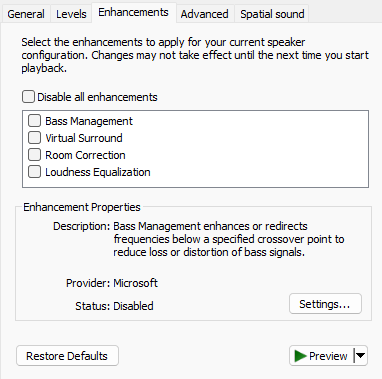Select the Enhancements tab
382x379 pixels.
[133, 13]
